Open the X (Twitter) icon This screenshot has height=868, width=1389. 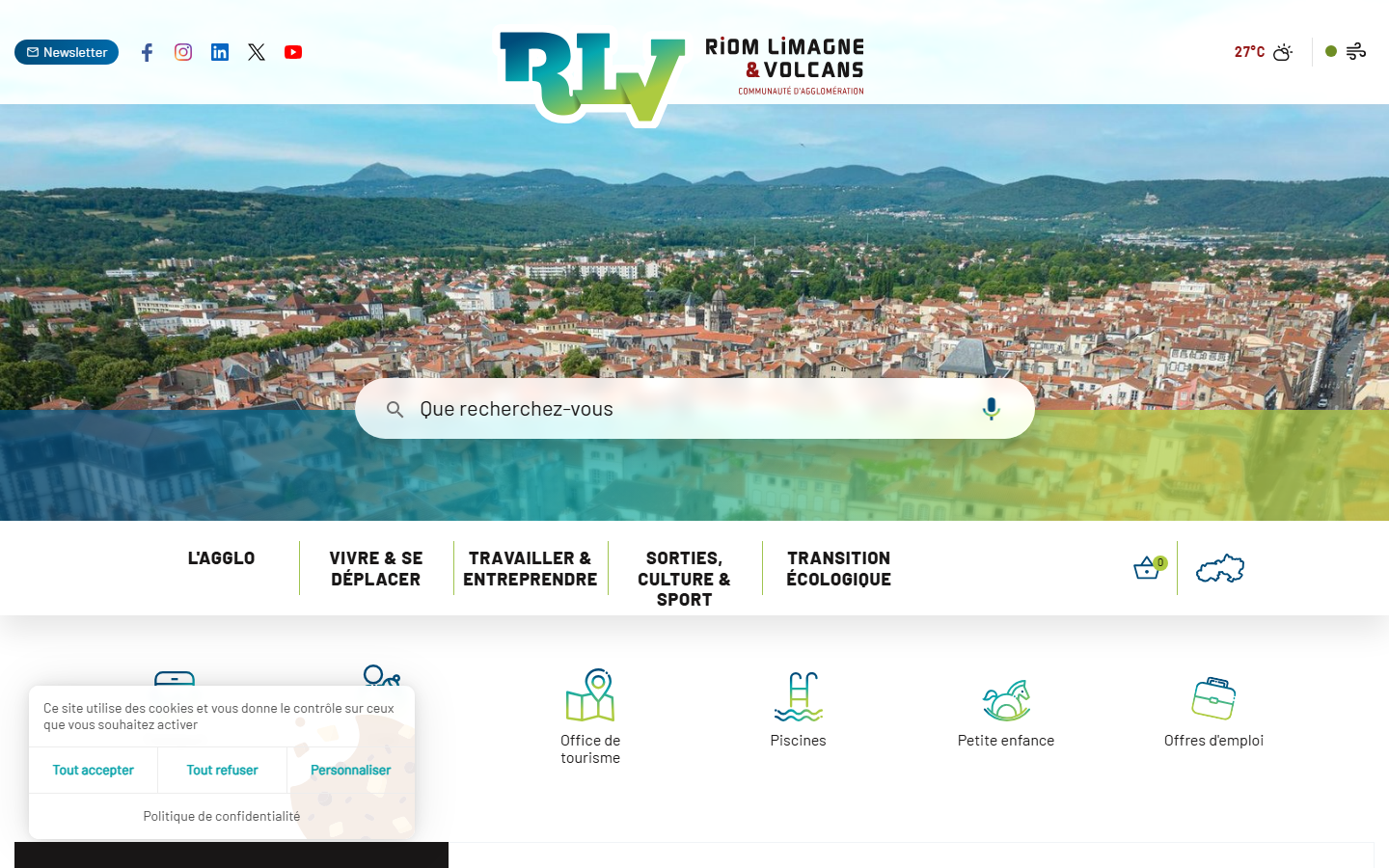click(x=257, y=52)
